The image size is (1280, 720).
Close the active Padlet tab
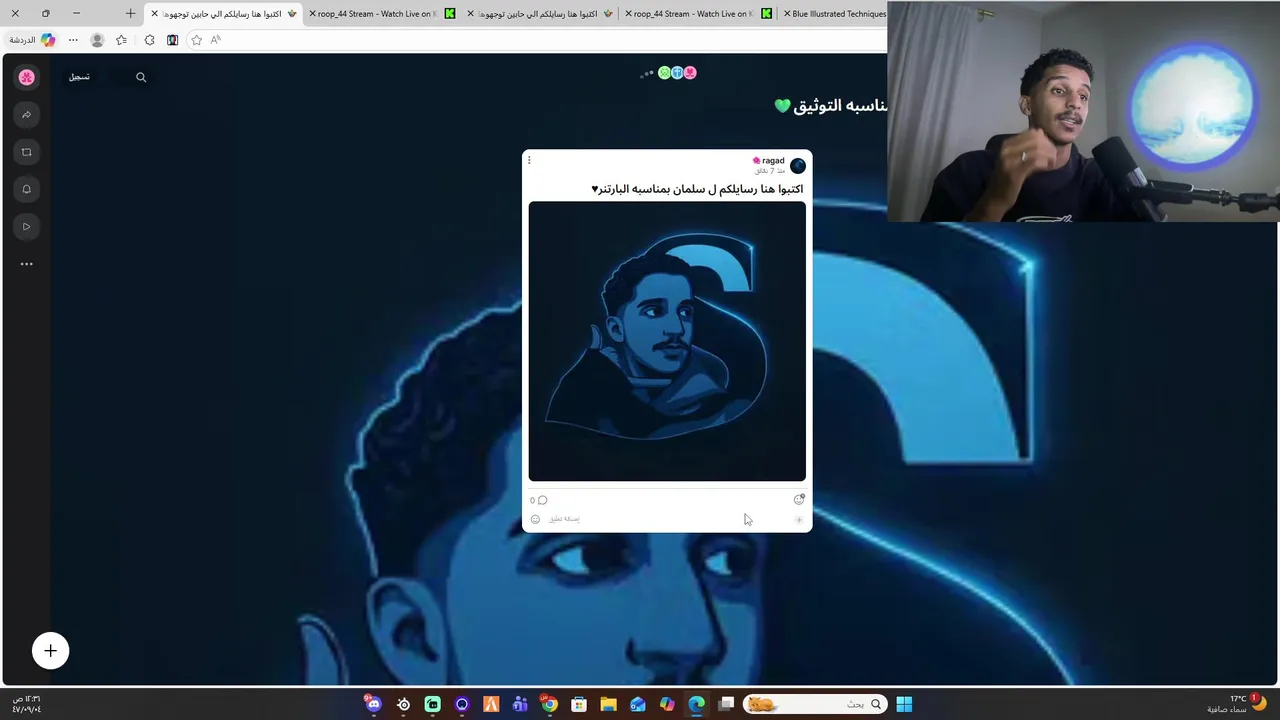(x=154, y=14)
